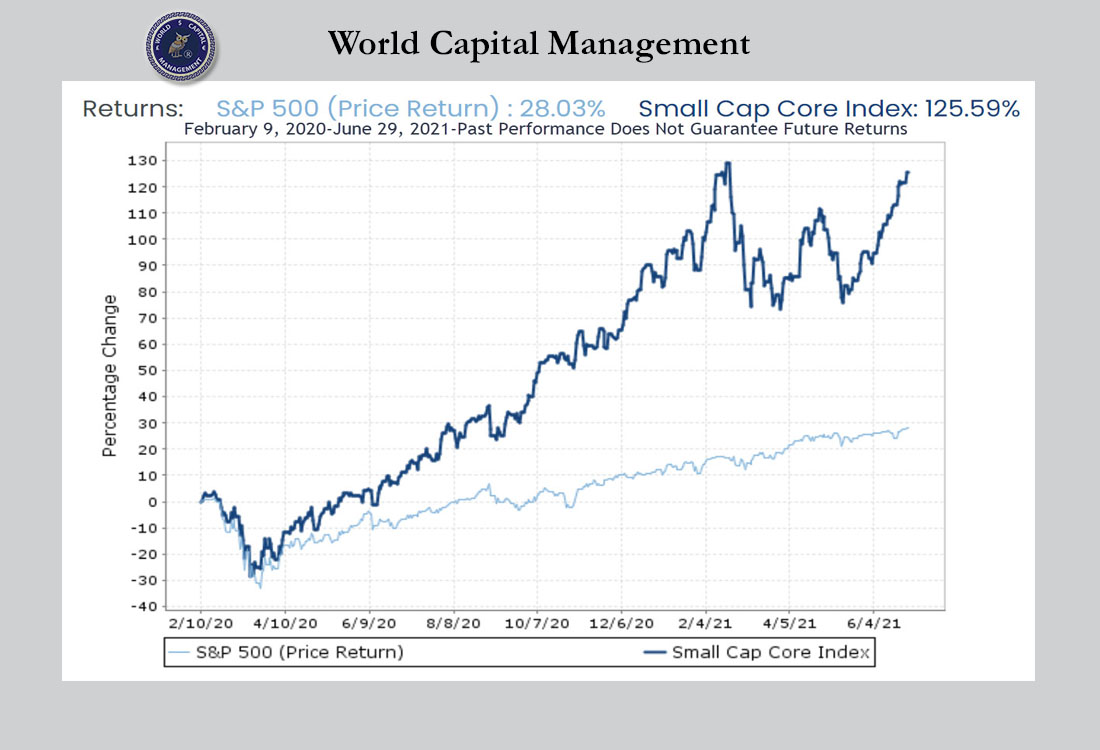Click the S&P 500 legend entry
This screenshot has width=1100, height=750.
287,652
